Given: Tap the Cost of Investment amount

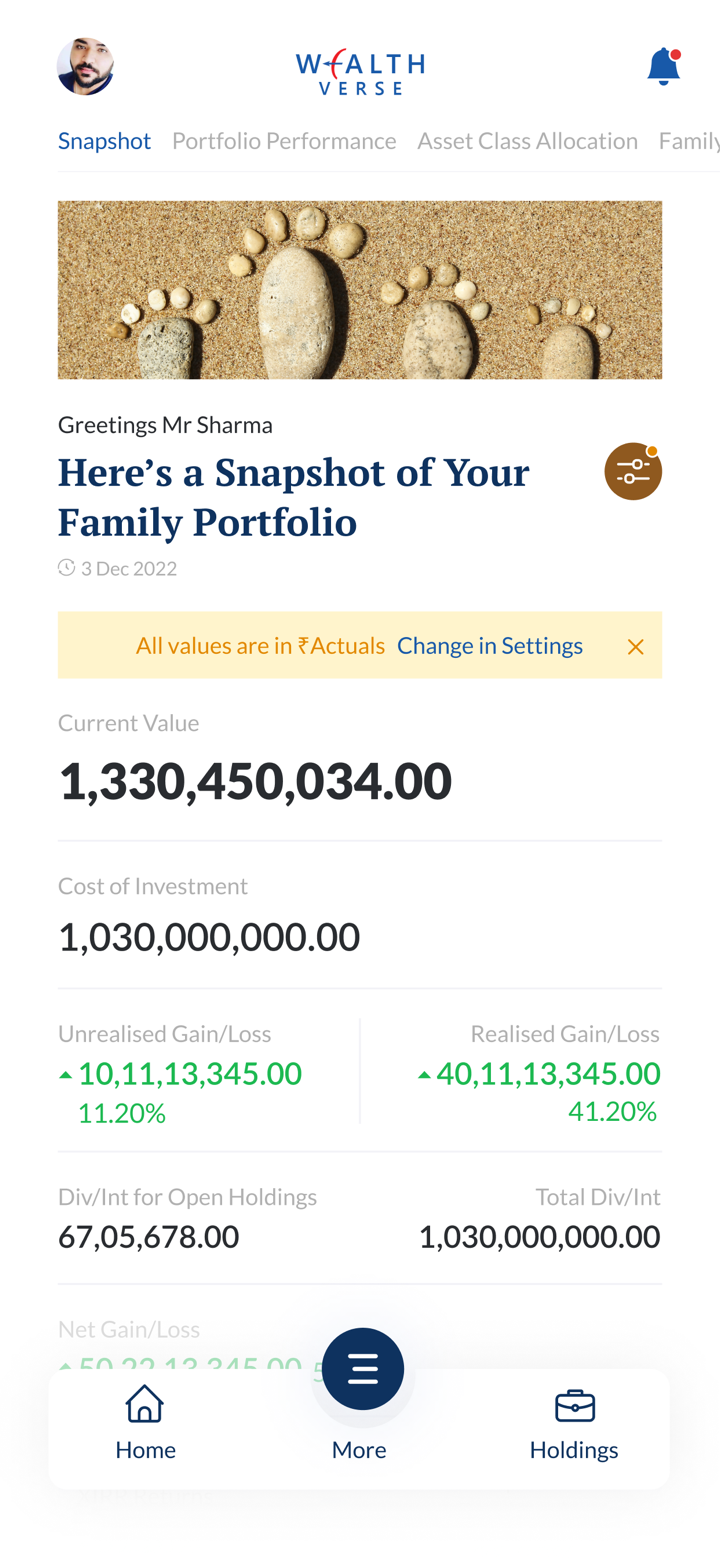Looking at the screenshot, I should click(209, 938).
